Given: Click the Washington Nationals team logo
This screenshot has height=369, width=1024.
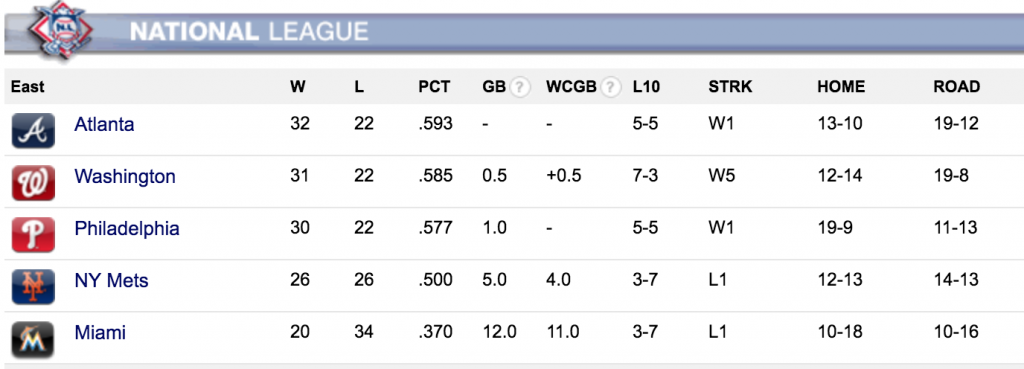Looking at the screenshot, I should [33, 183].
